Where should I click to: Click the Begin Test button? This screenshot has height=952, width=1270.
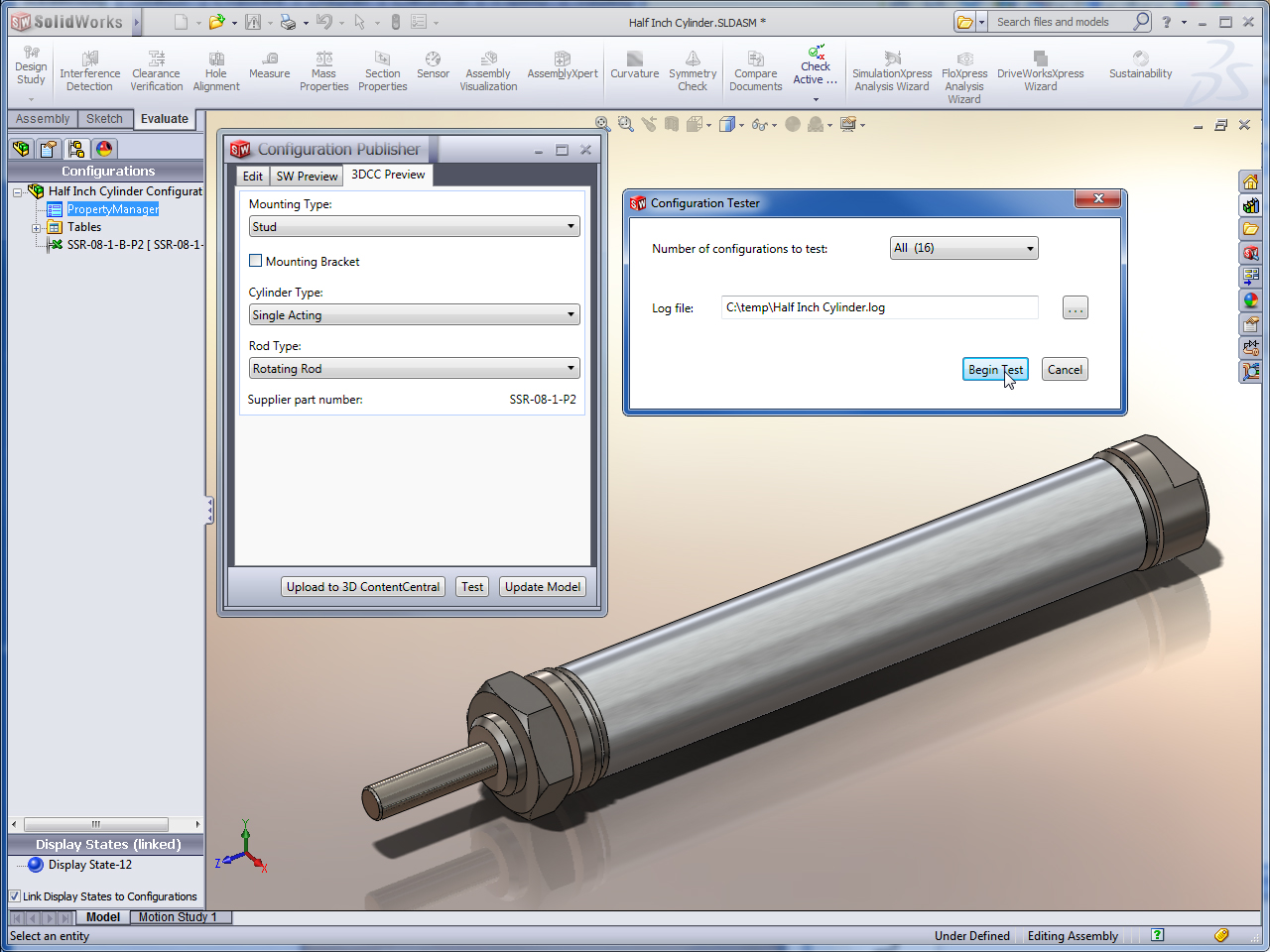pos(995,370)
